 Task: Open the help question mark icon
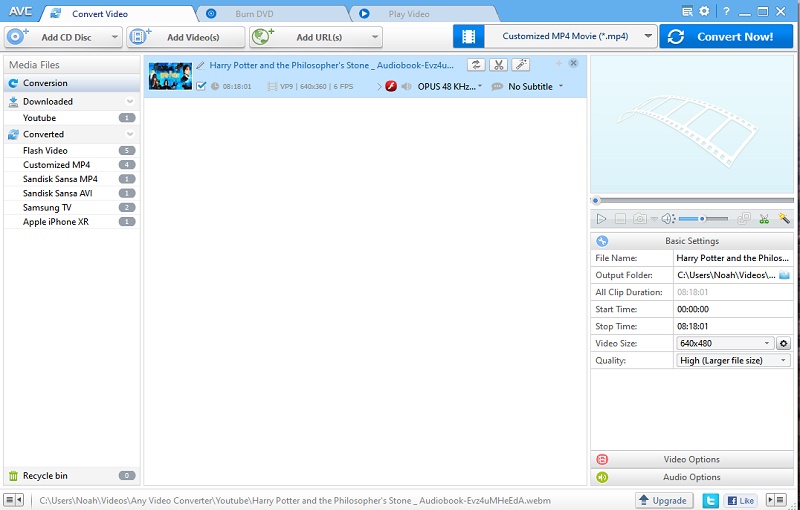[x=726, y=12]
